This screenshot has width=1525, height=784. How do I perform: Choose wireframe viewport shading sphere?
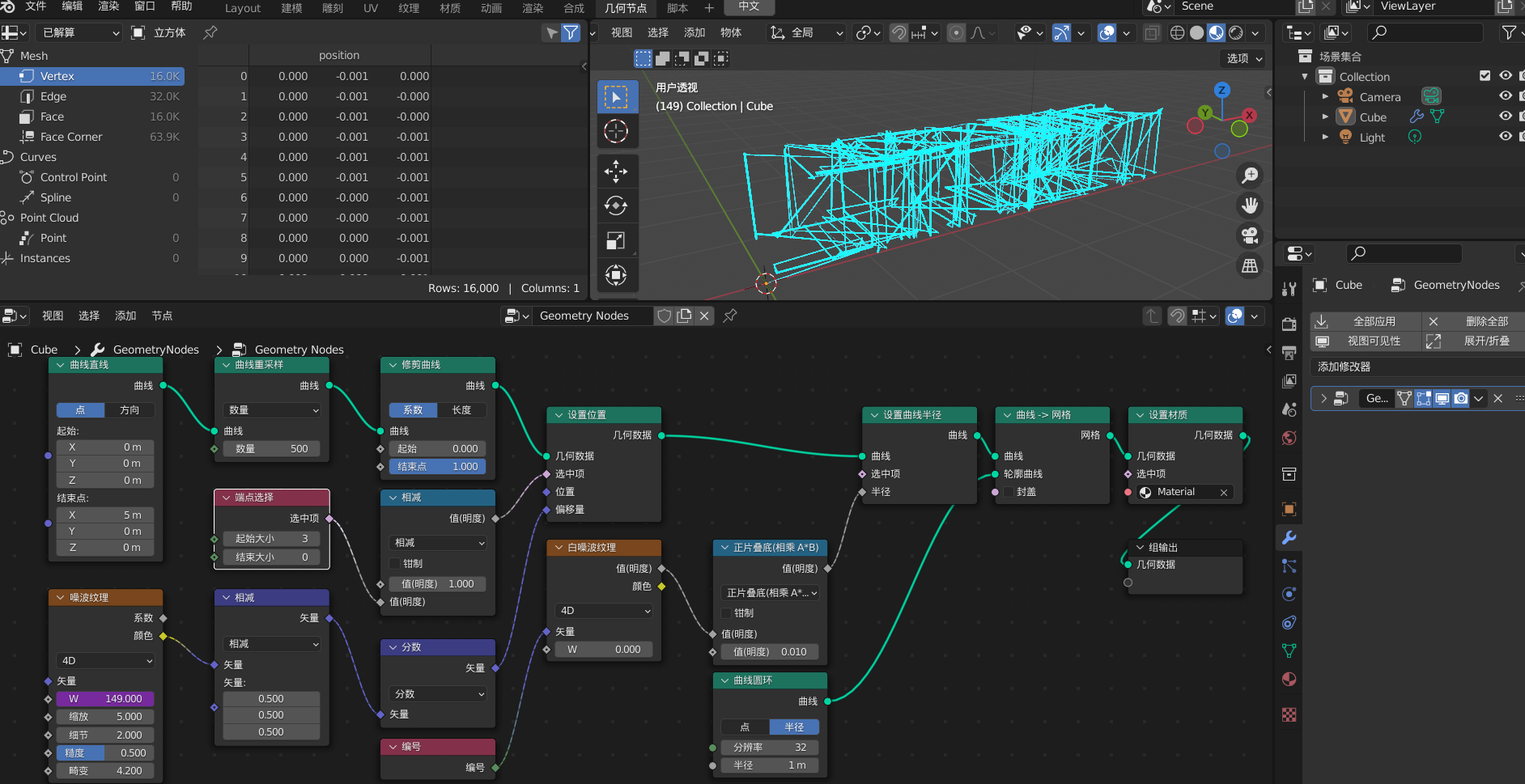pyautogui.click(x=1177, y=32)
